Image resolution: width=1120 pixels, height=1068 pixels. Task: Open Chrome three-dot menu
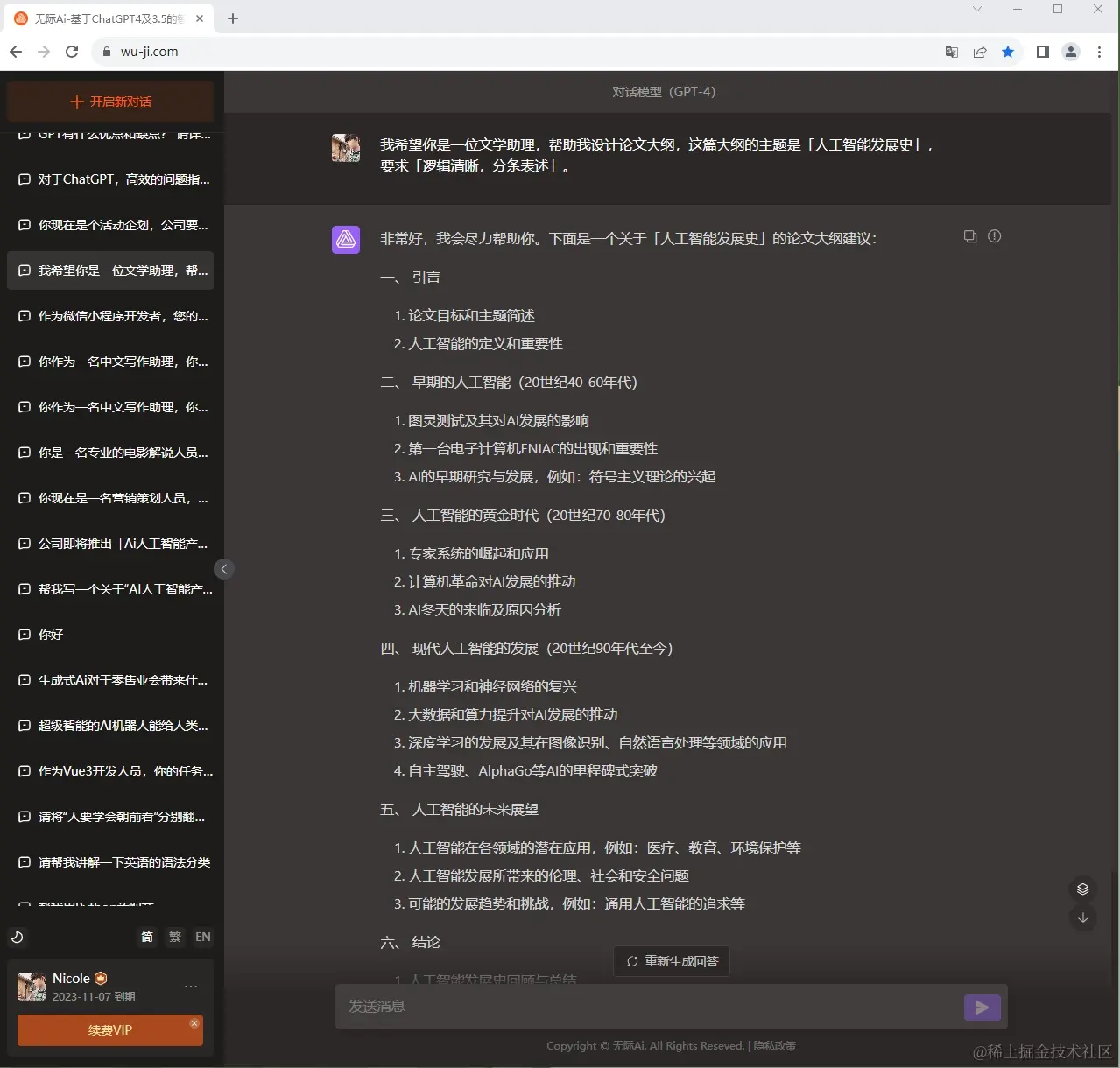tap(1100, 52)
